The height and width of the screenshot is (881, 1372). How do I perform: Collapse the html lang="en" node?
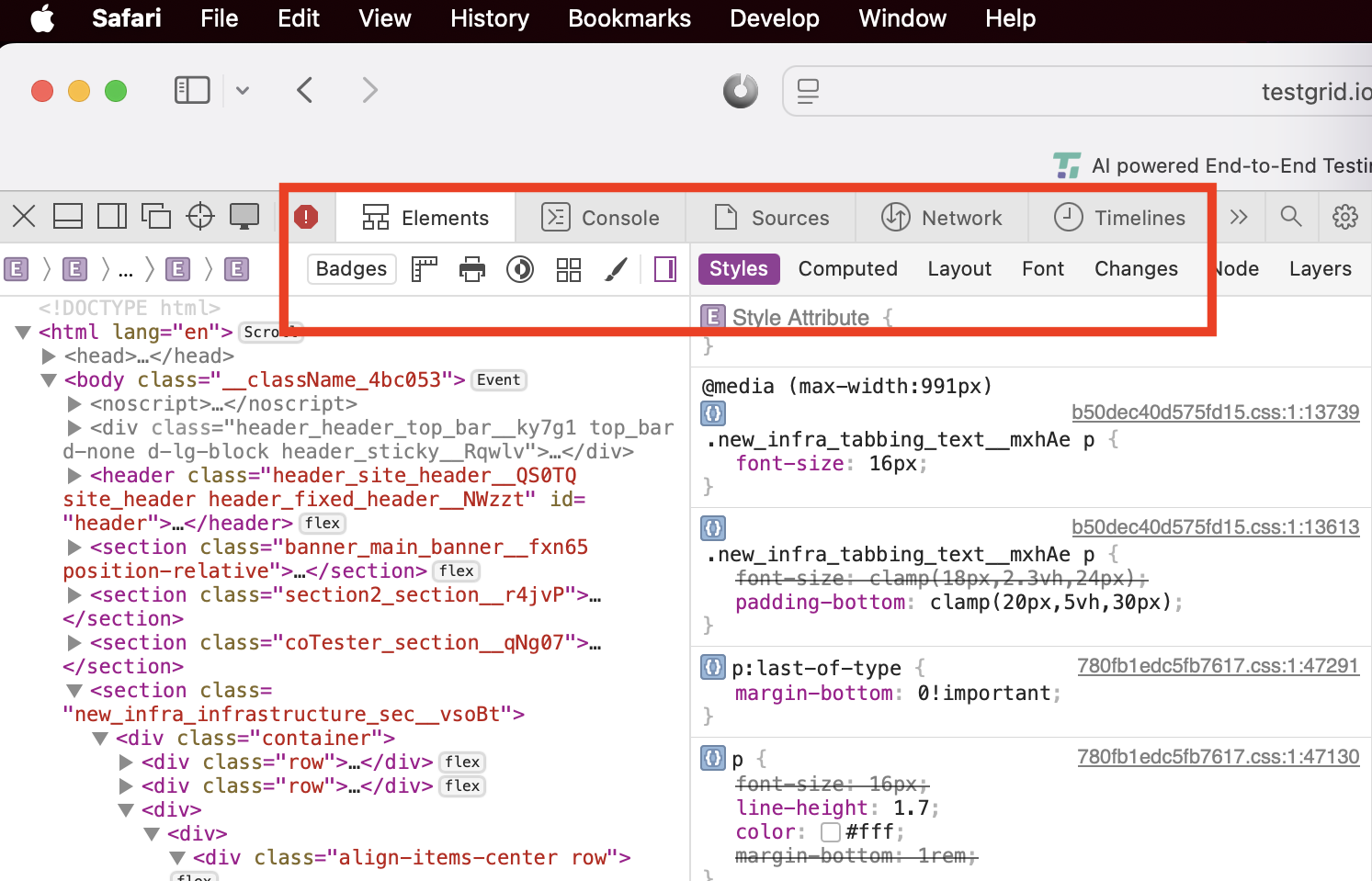[x=24, y=333]
